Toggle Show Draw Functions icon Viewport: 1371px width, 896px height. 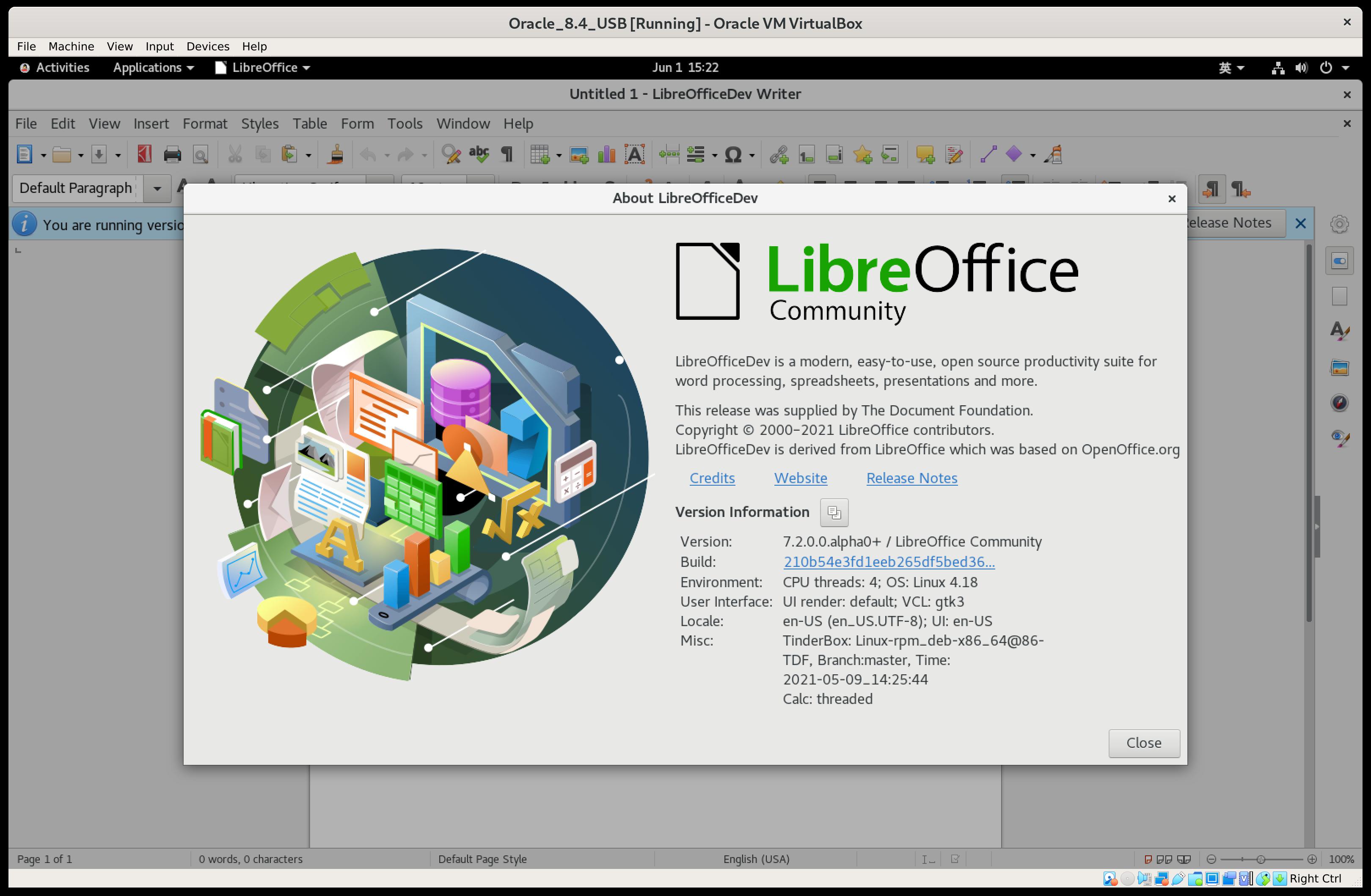click(x=1054, y=154)
